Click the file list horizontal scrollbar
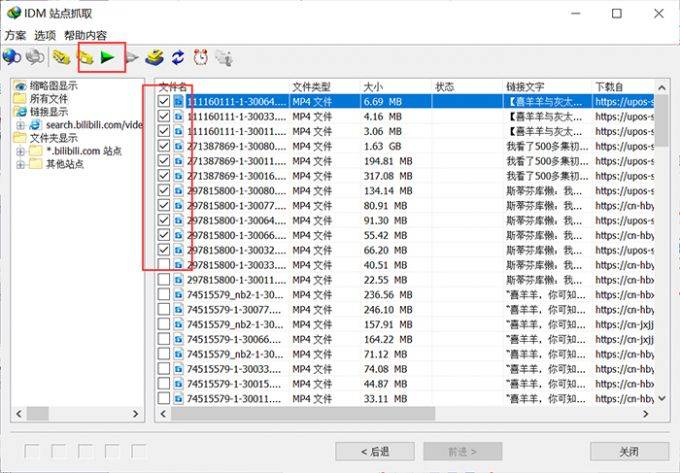 click(x=404, y=414)
